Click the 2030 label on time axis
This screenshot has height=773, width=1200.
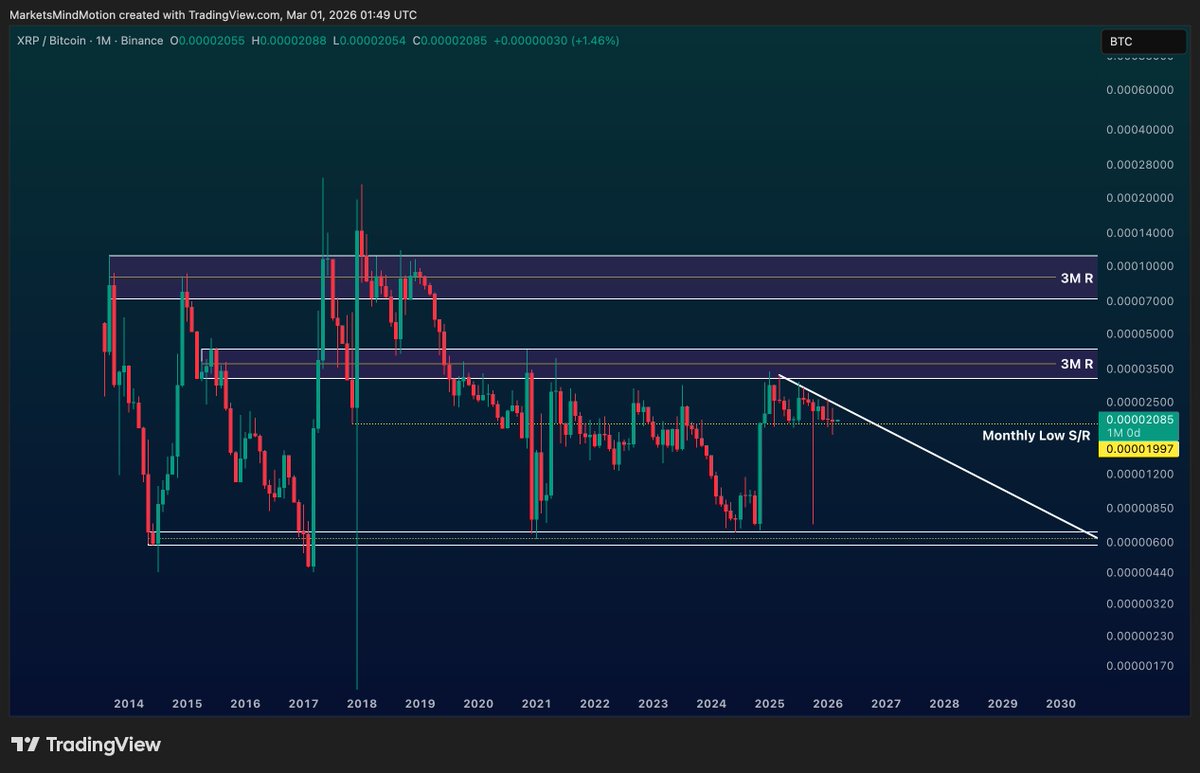click(1060, 704)
